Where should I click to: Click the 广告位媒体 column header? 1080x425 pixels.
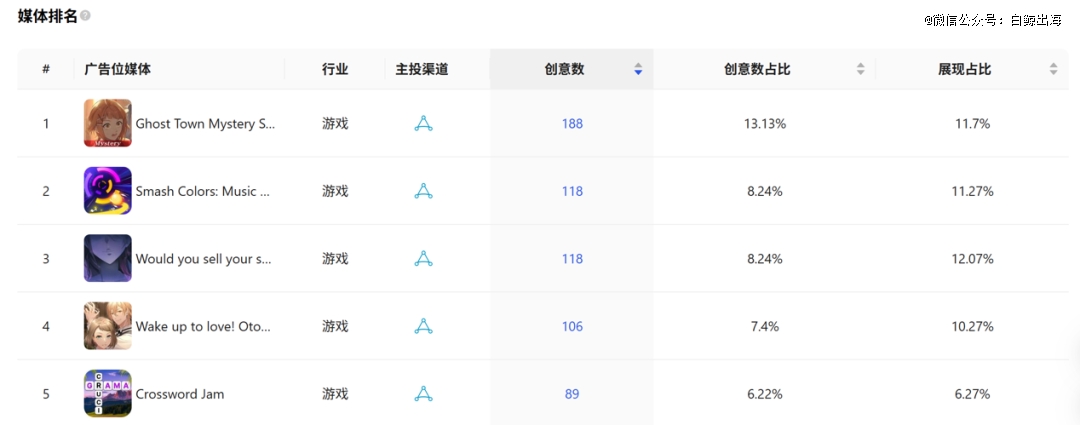coord(118,69)
